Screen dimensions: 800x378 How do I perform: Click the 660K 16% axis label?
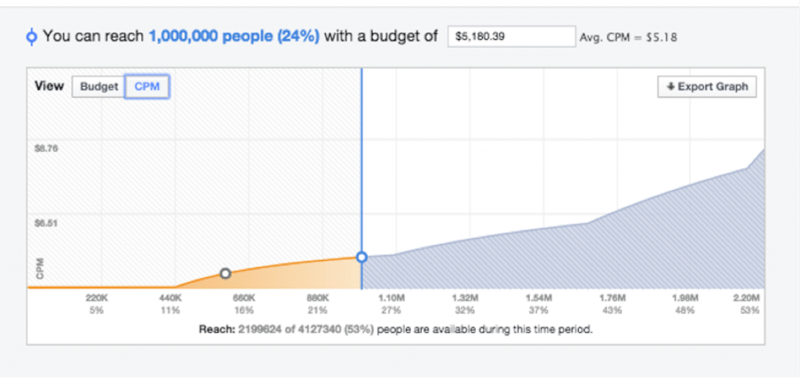244,304
